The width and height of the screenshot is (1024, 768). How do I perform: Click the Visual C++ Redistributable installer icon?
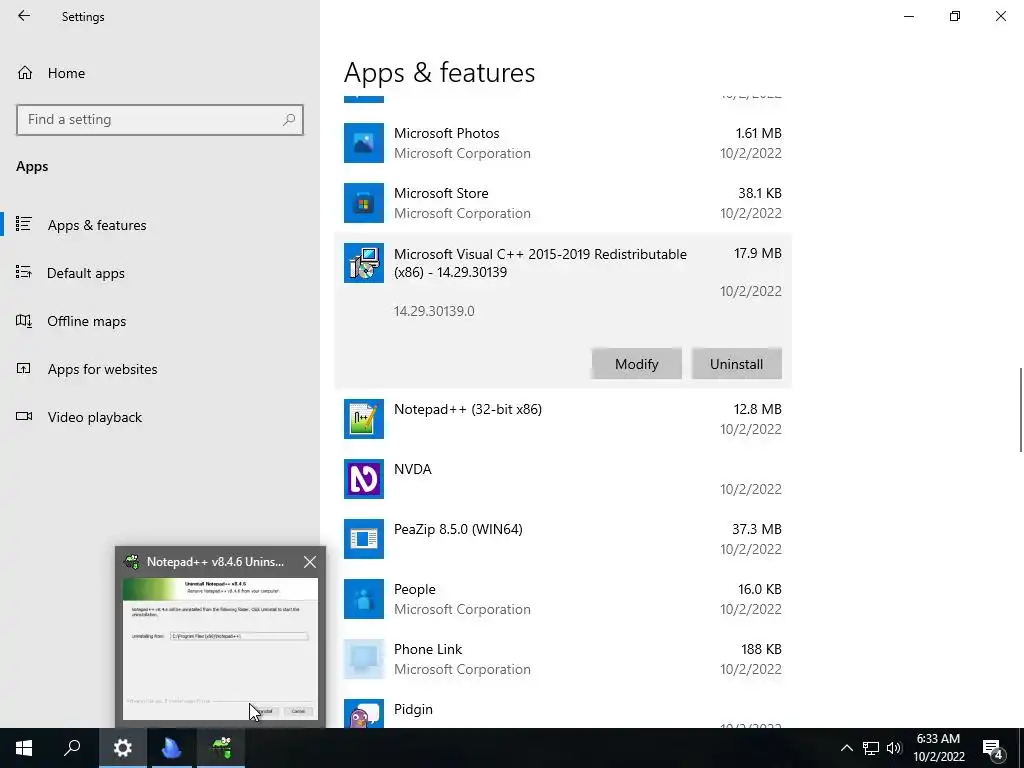[364, 263]
